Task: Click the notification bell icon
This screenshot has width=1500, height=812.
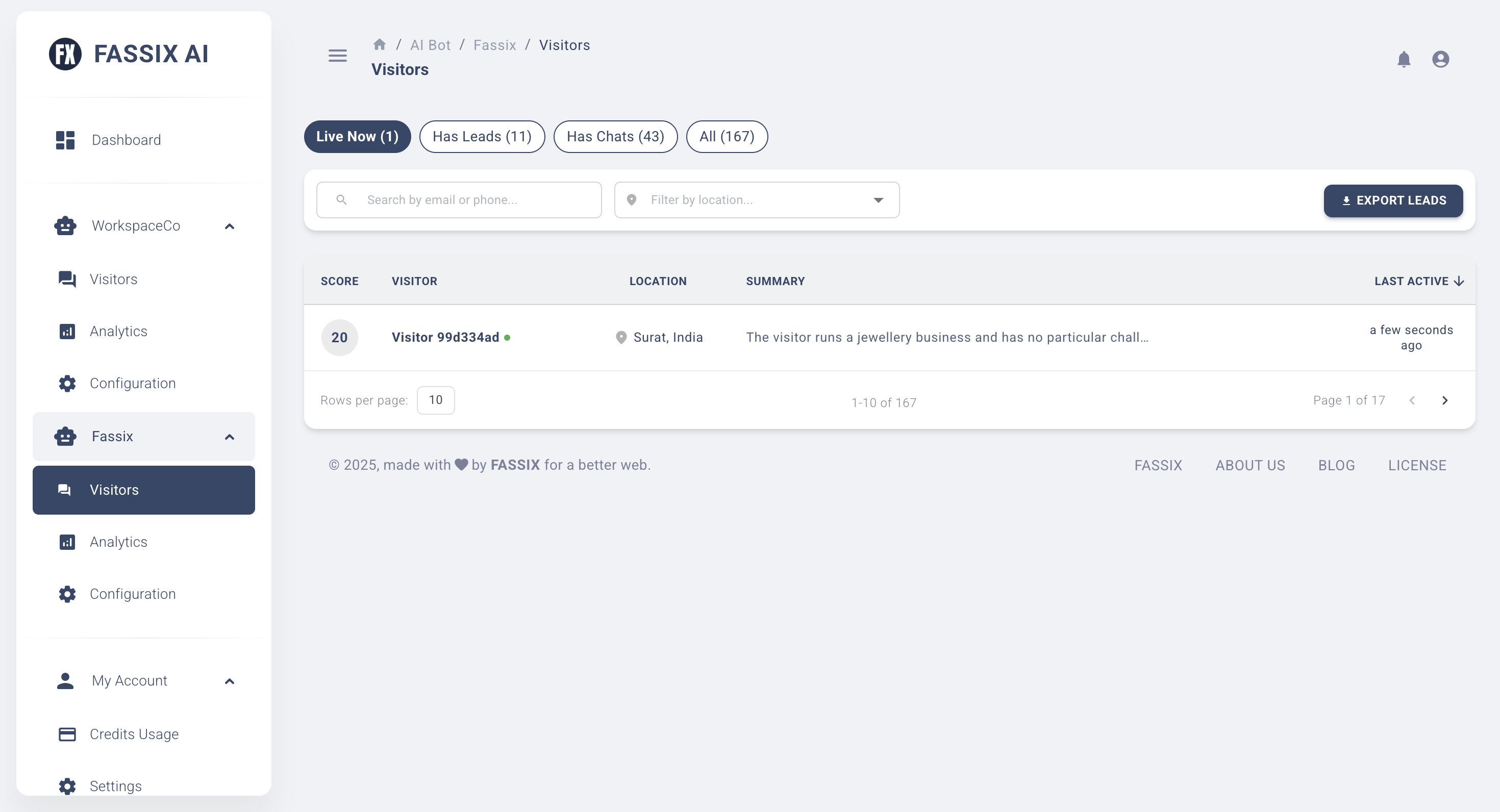Action: tap(1405, 59)
